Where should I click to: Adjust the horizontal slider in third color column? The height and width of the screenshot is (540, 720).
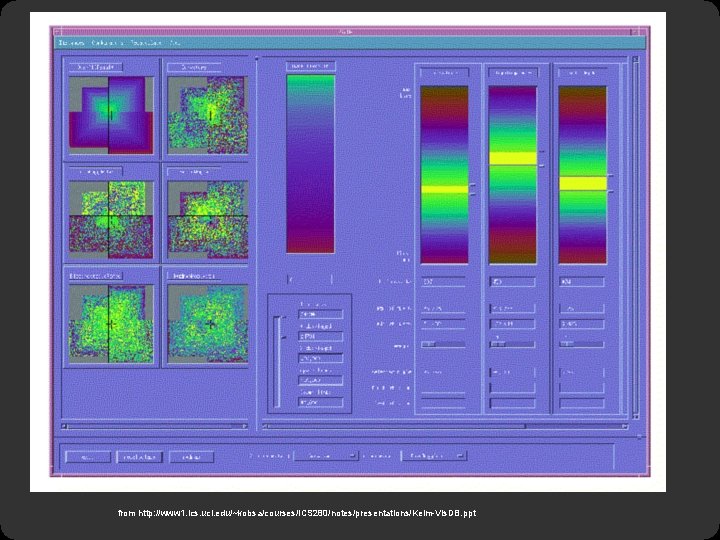pyautogui.click(x=581, y=344)
